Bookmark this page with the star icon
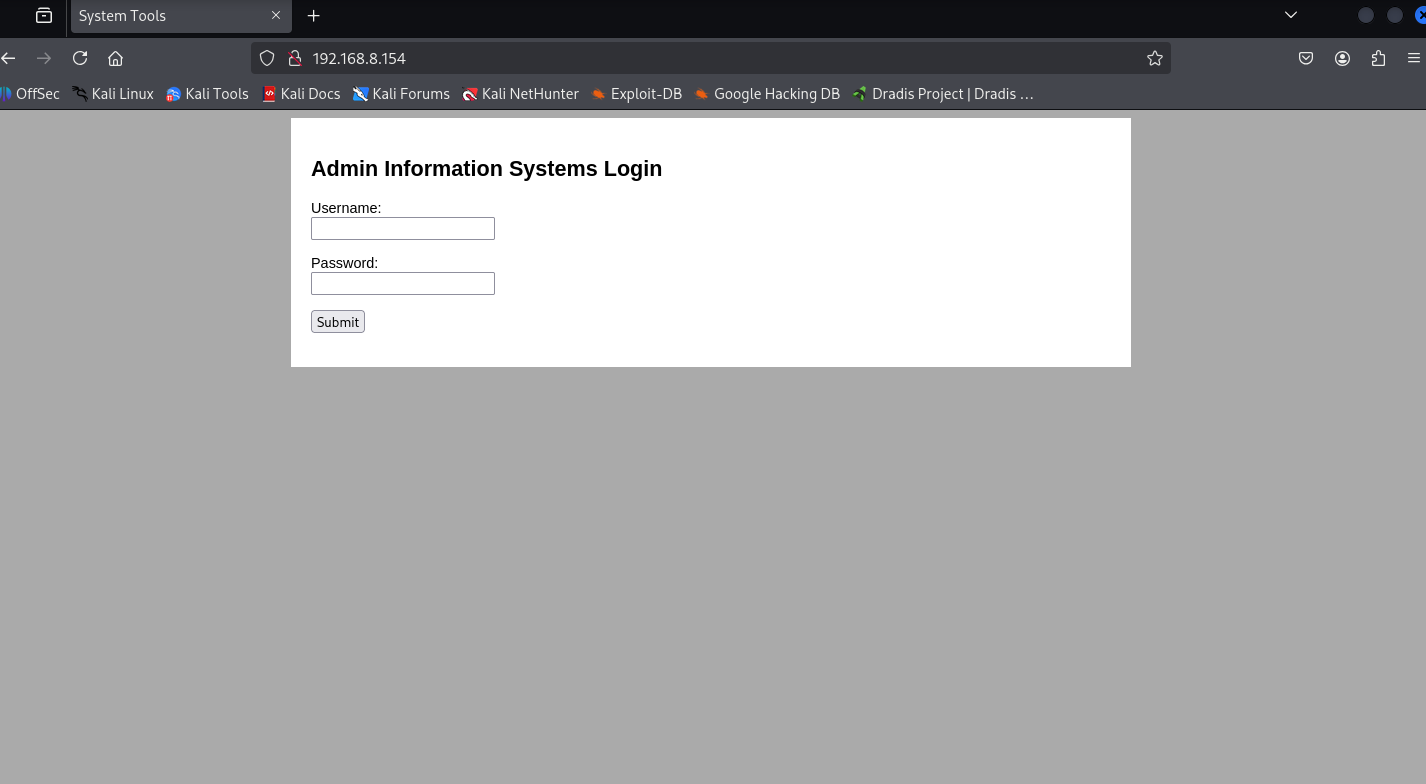The image size is (1426, 784). [x=1155, y=58]
